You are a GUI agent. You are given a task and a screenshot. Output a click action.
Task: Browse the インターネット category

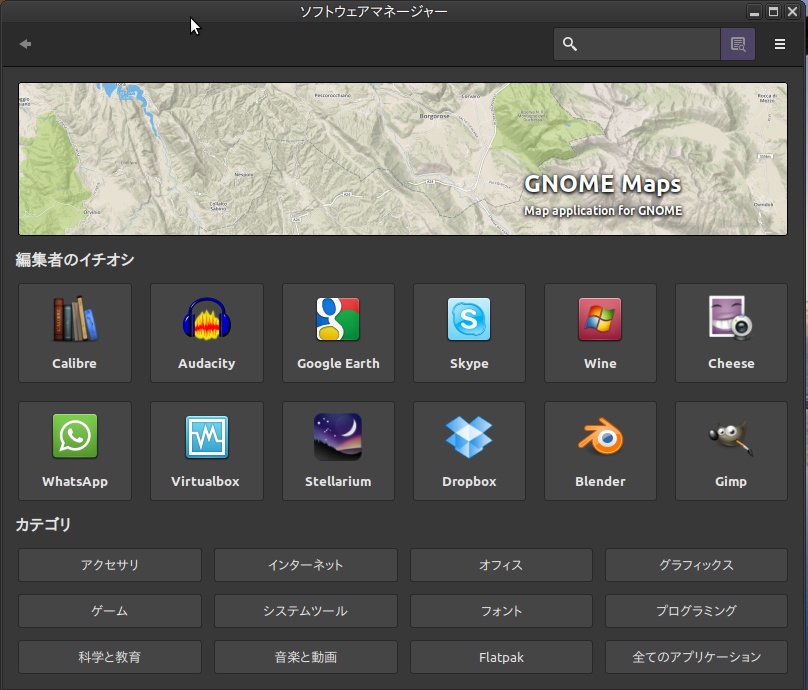click(x=306, y=565)
